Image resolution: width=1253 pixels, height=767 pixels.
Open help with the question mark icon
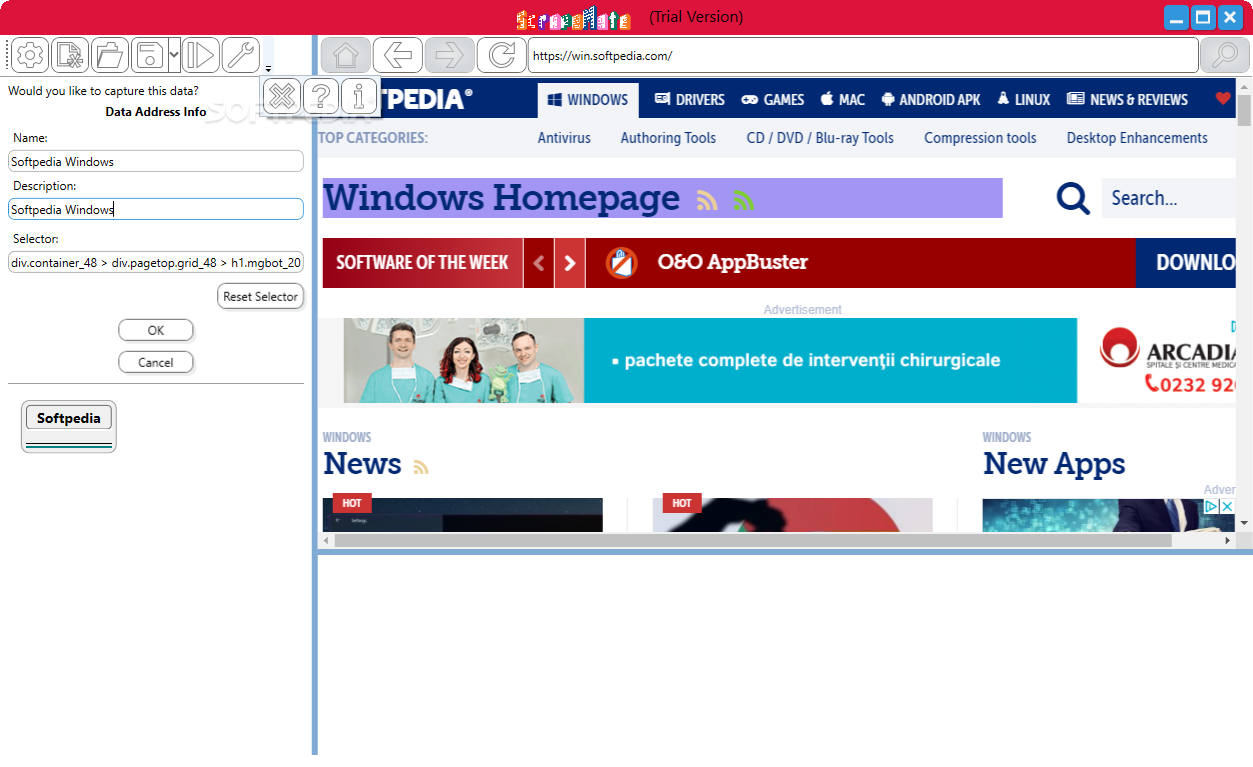point(321,96)
